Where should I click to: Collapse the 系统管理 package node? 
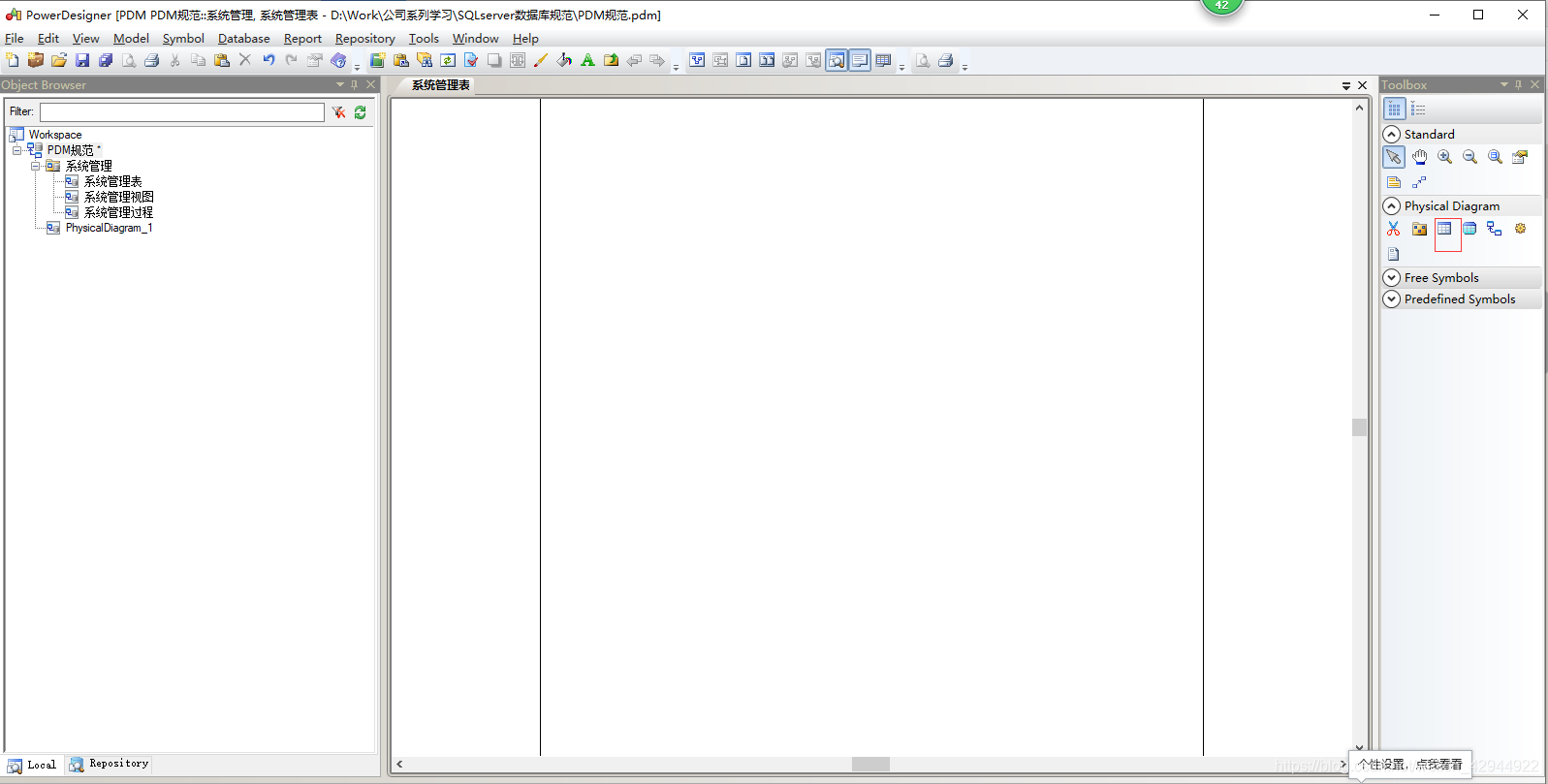pyautogui.click(x=35, y=166)
